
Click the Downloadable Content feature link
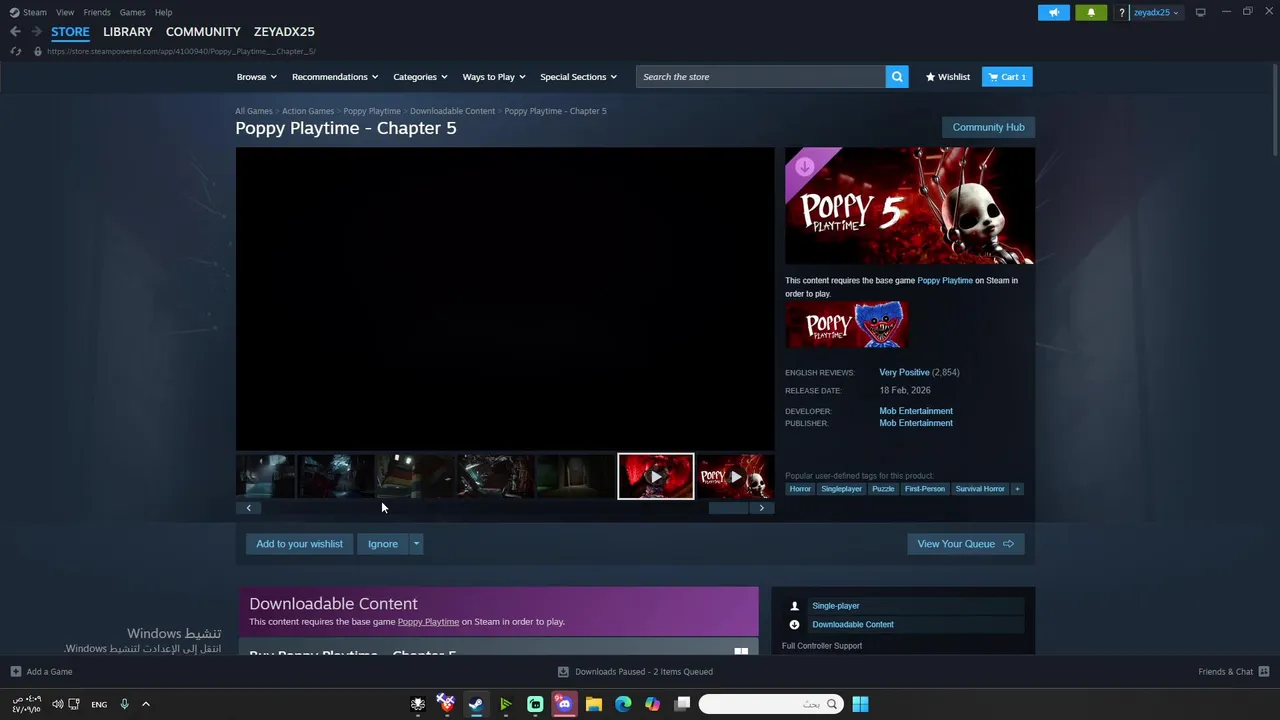[853, 624]
